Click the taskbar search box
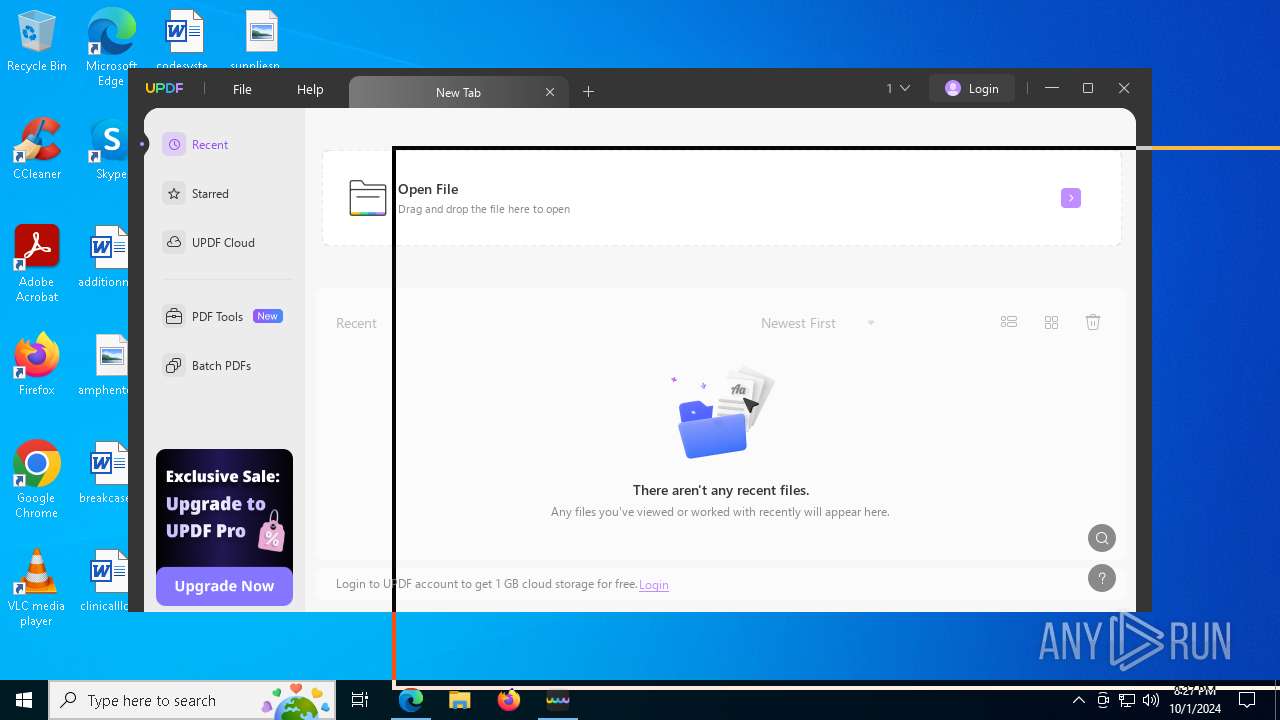The width and height of the screenshot is (1280, 720). point(194,700)
